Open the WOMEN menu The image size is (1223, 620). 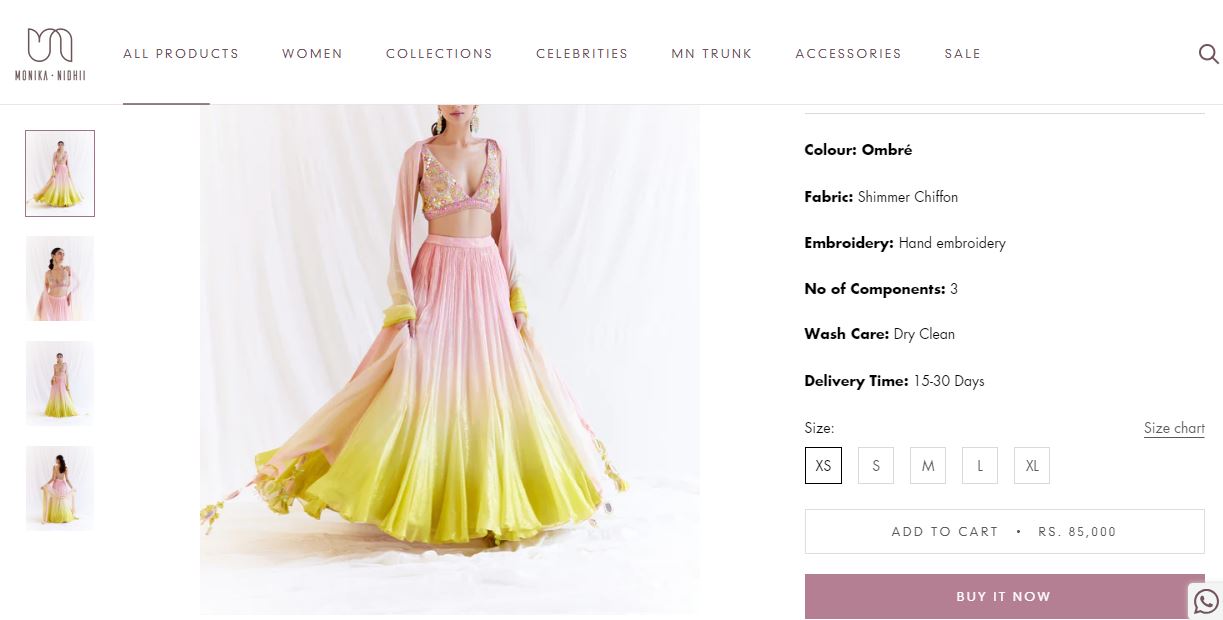point(312,54)
